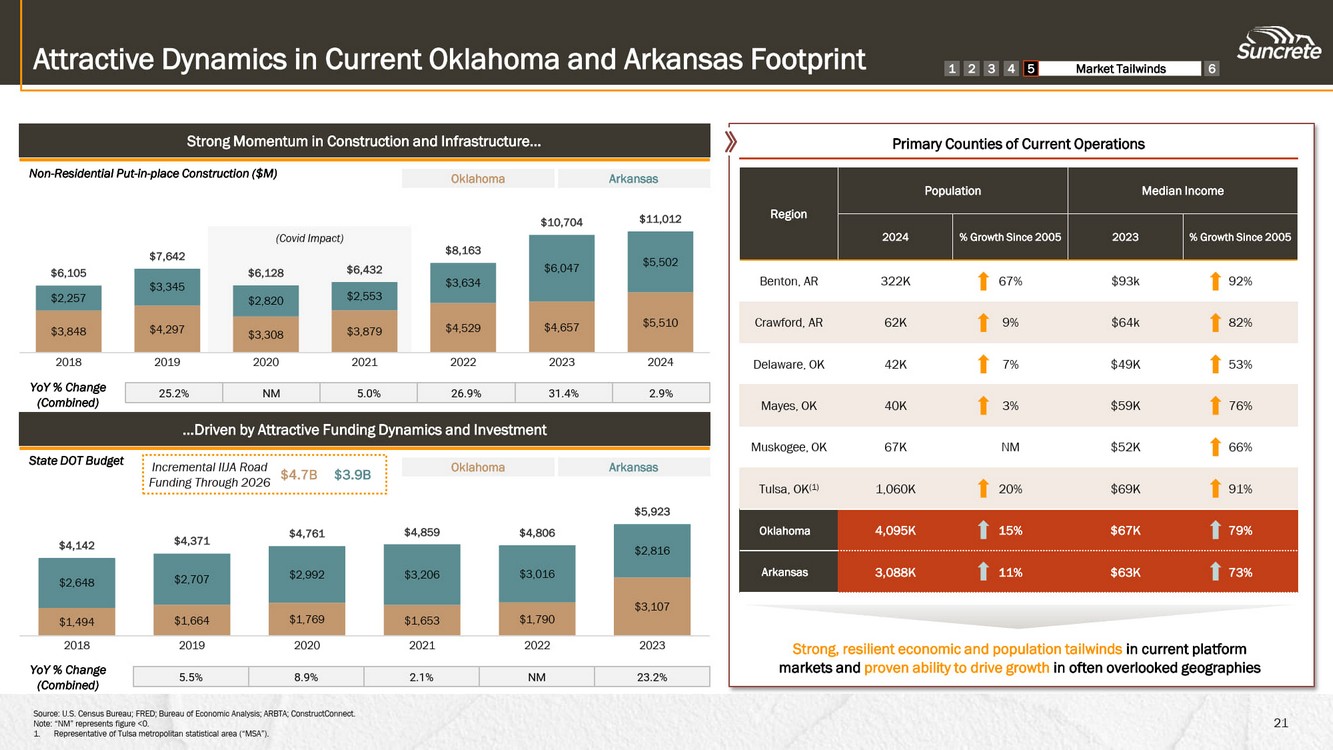
Task: Click the double chevron beside Primary Counties header
Action: coord(730,142)
